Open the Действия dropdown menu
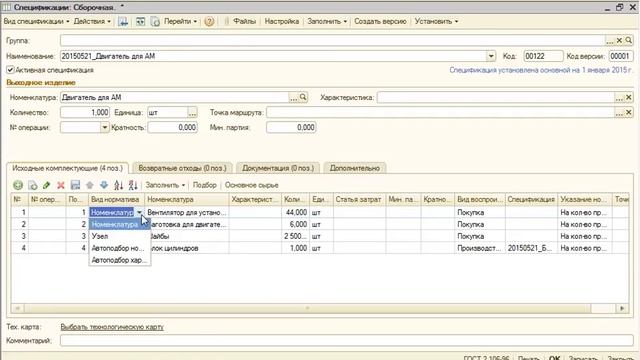Viewport: 640px width, 360px height. point(92,21)
